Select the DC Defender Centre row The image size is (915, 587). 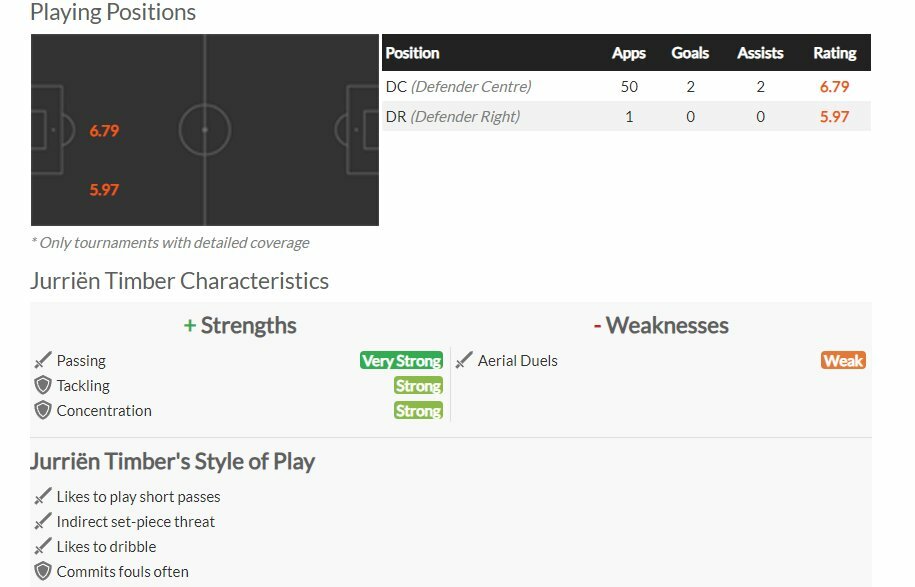[626, 86]
